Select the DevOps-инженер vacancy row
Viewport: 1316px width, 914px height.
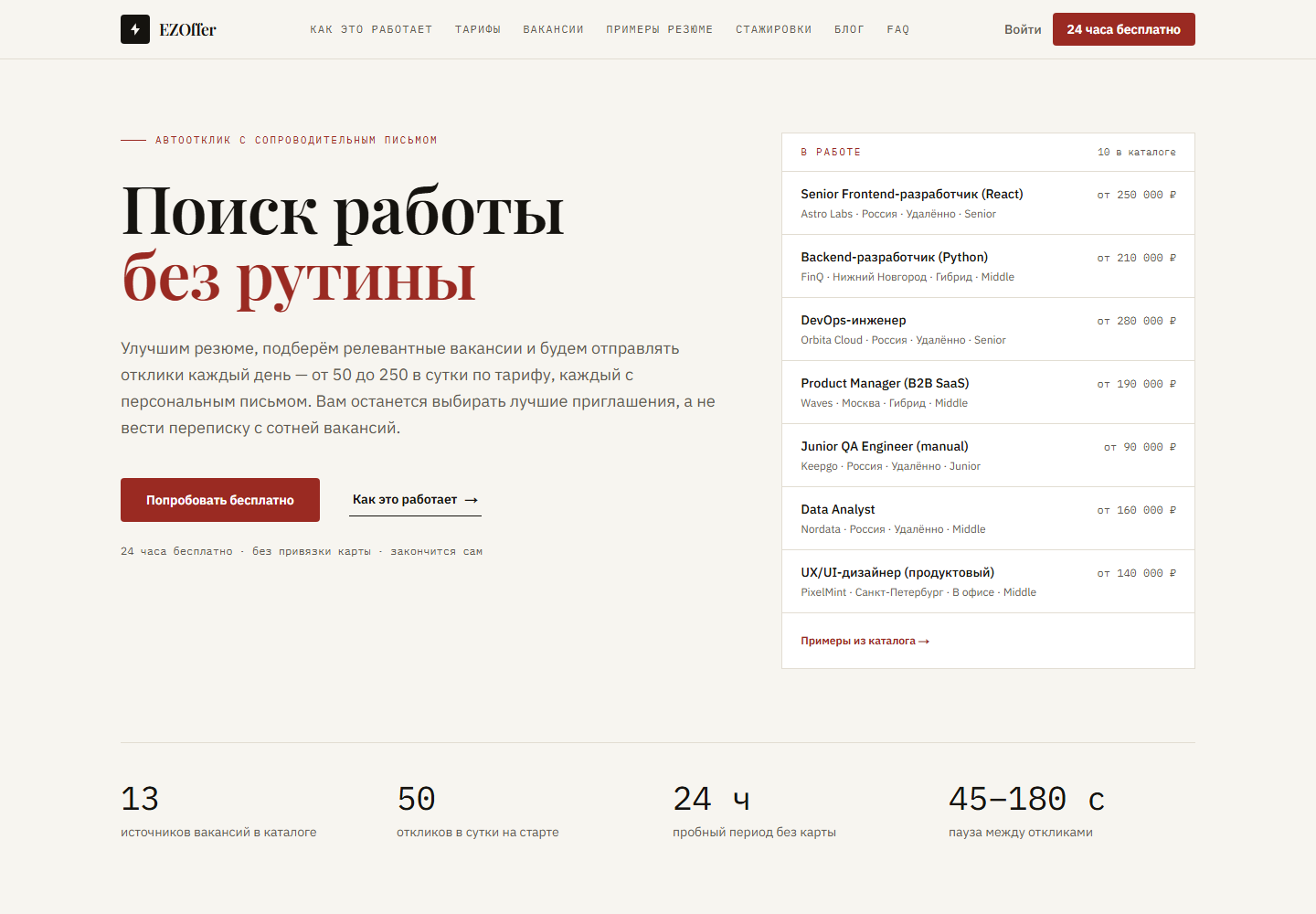click(988, 329)
